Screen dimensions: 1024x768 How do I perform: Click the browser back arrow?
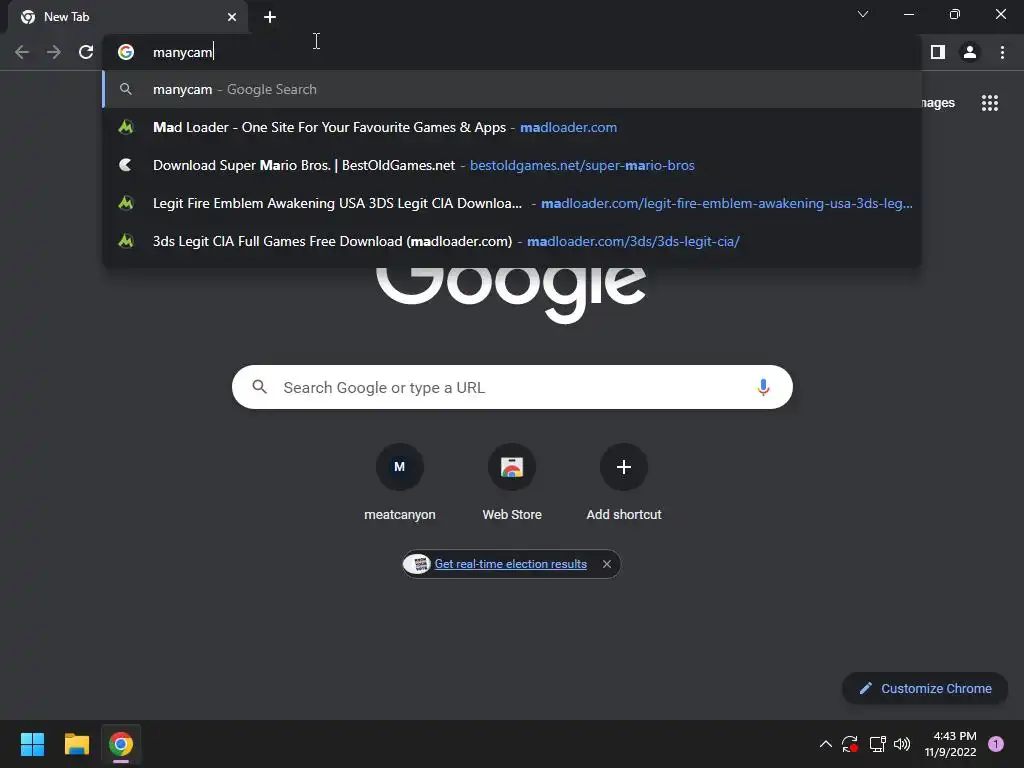pyautogui.click(x=22, y=52)
